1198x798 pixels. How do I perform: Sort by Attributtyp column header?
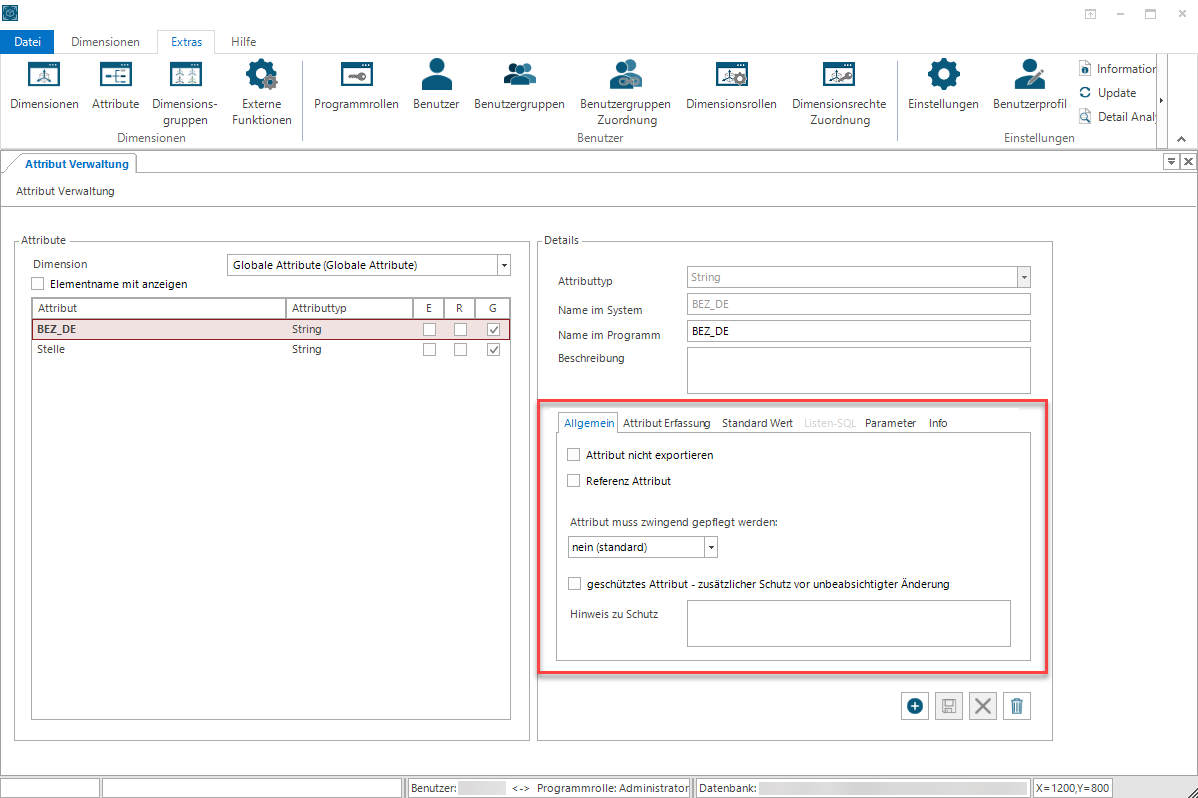coord(350,308)
